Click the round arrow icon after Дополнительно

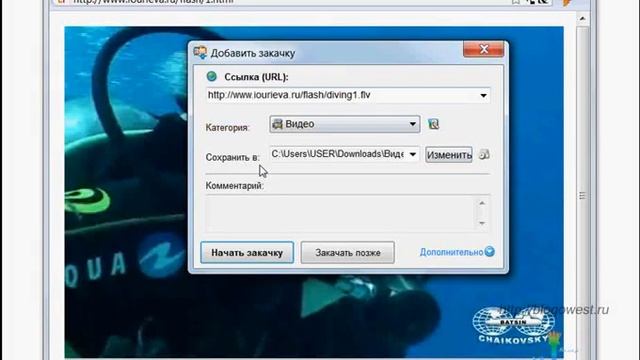[x=490, y=252]
